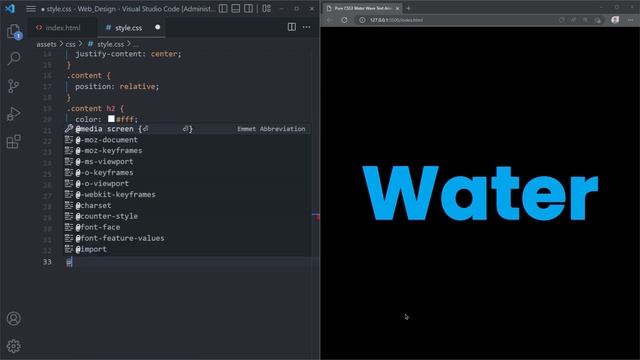
Task: Select the Pure CSS Water Wave browser tab
Action: click(363, 8)
